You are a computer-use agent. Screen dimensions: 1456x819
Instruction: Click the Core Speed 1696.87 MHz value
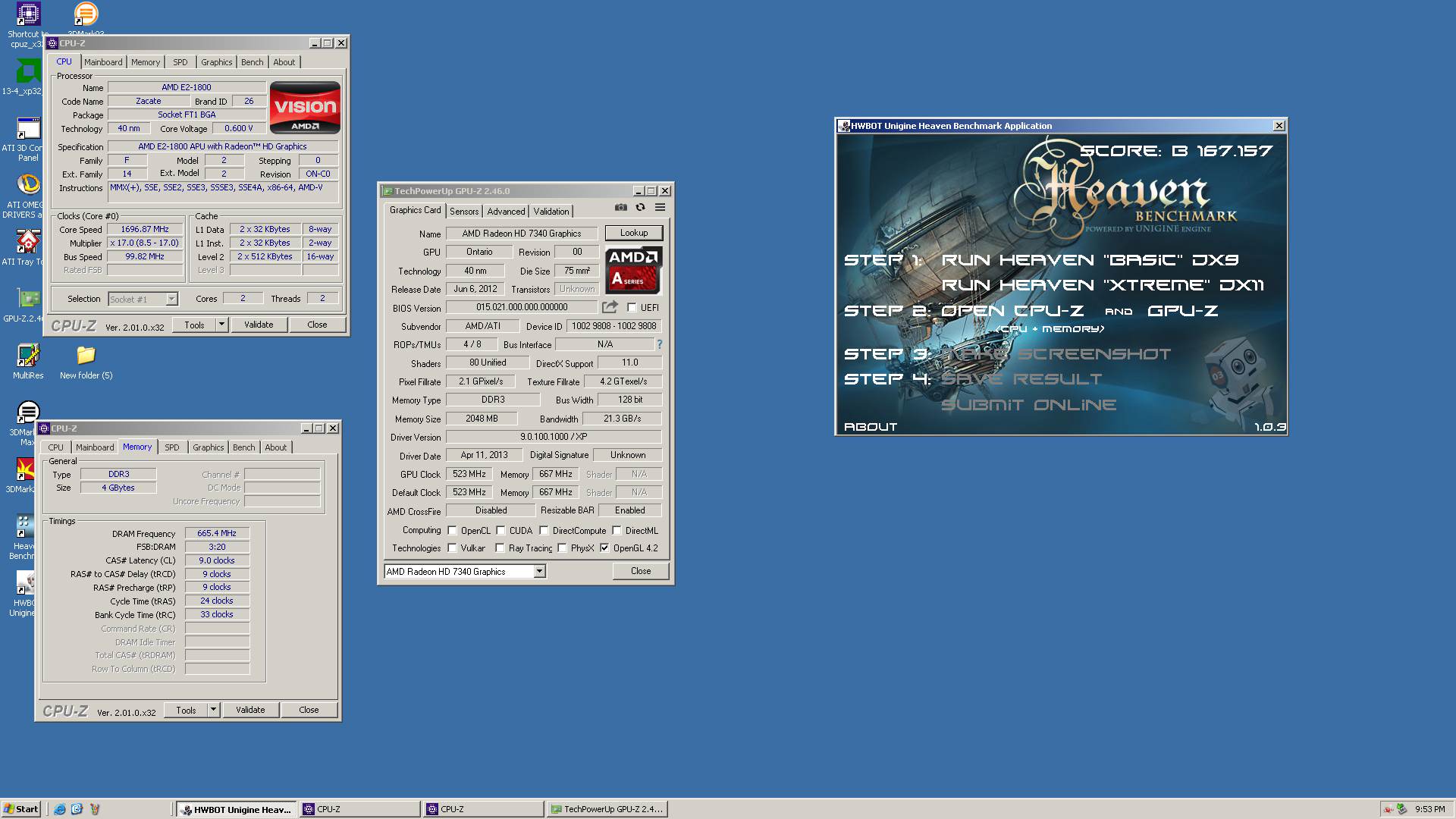pyautogui.click(x=145, y=229)
